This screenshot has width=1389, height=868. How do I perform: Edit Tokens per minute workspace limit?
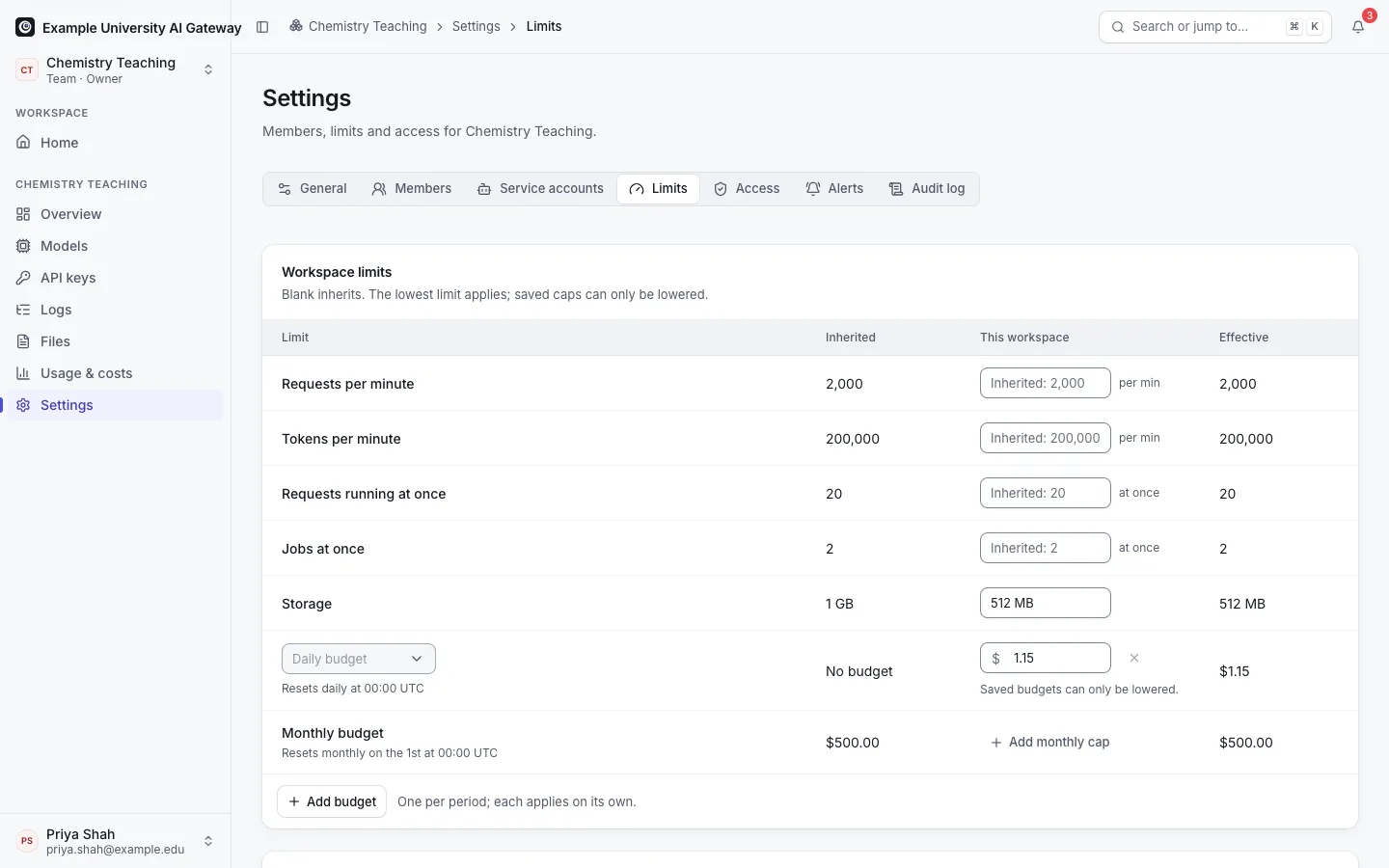[x=1046, y=438]
